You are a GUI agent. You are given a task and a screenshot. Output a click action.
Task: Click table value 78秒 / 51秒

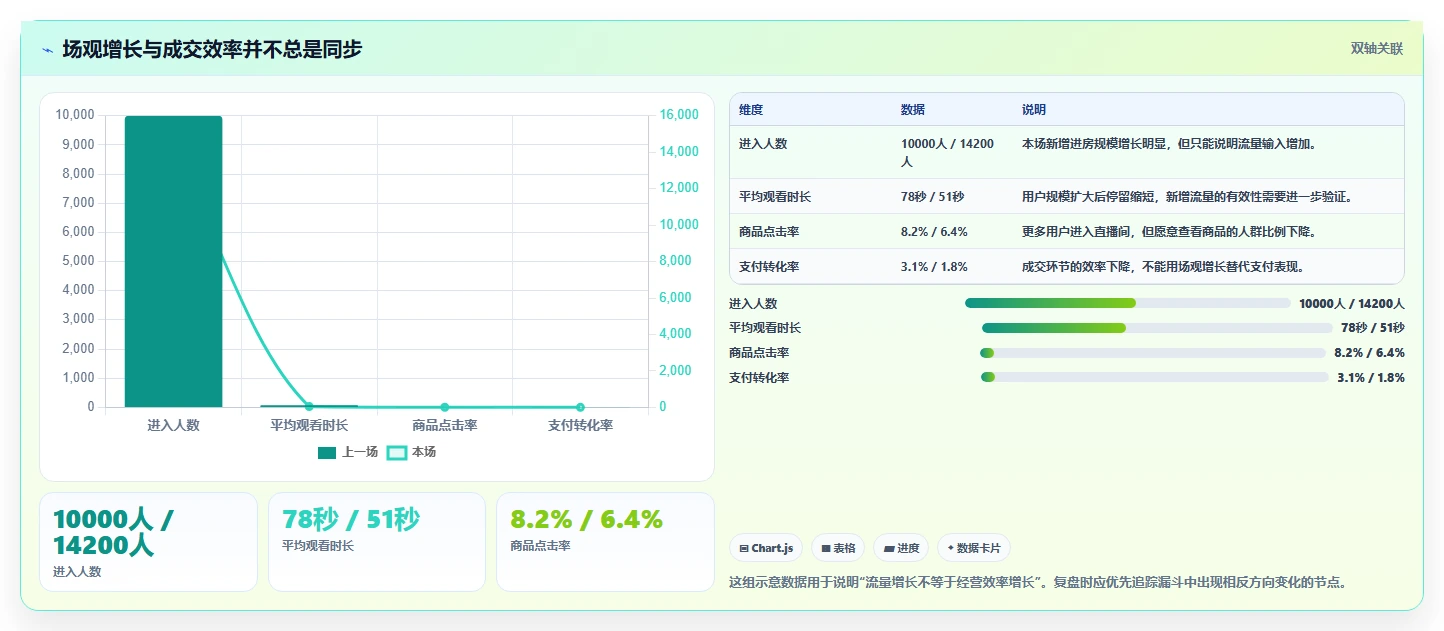tap(933, 197)
